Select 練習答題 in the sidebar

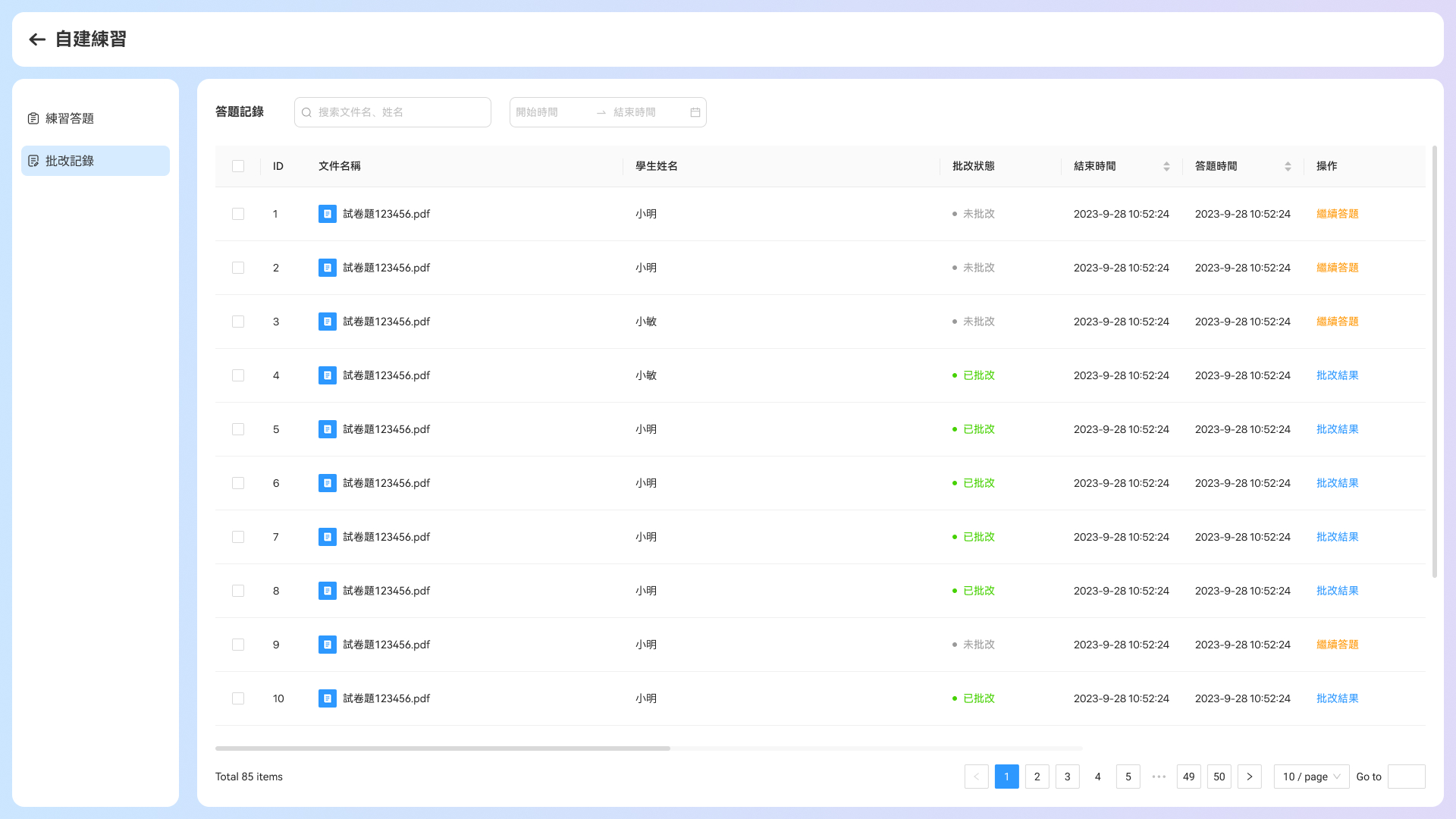(96, 118)
